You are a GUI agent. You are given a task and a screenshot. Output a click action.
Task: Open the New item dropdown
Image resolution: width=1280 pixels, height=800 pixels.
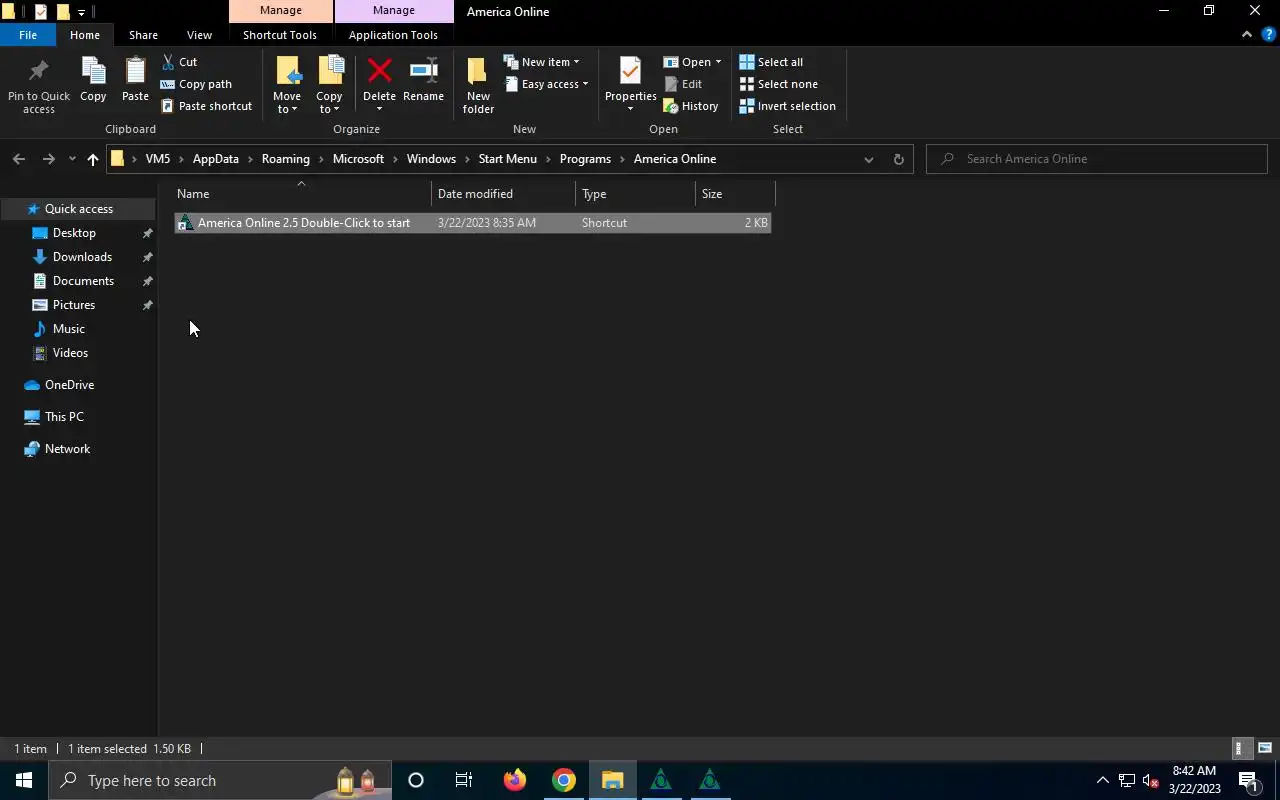click(541, 62)
